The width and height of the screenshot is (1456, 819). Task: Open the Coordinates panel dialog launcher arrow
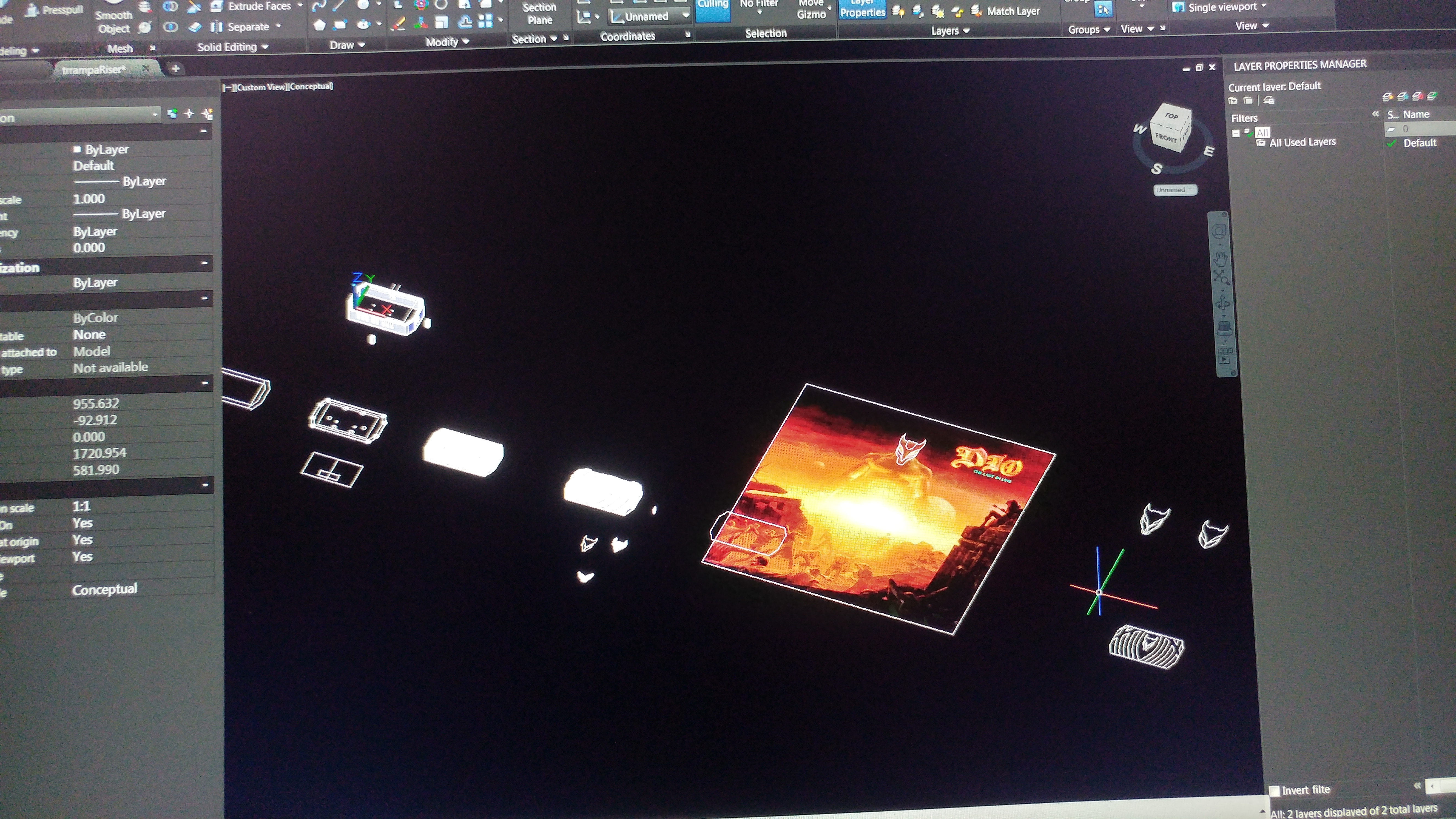pyautogui.click(x=687, y=35)
